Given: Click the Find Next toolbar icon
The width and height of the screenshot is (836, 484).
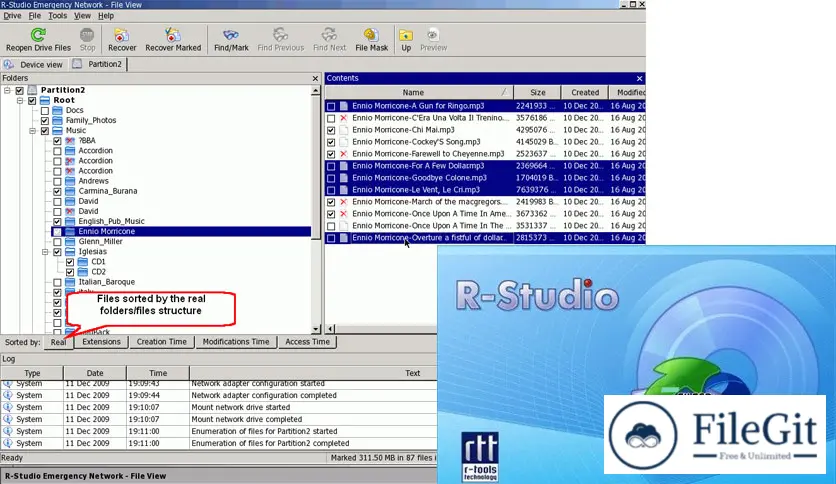Looking at the screenshot, I should pyautogui.click(x=329, y=35).
